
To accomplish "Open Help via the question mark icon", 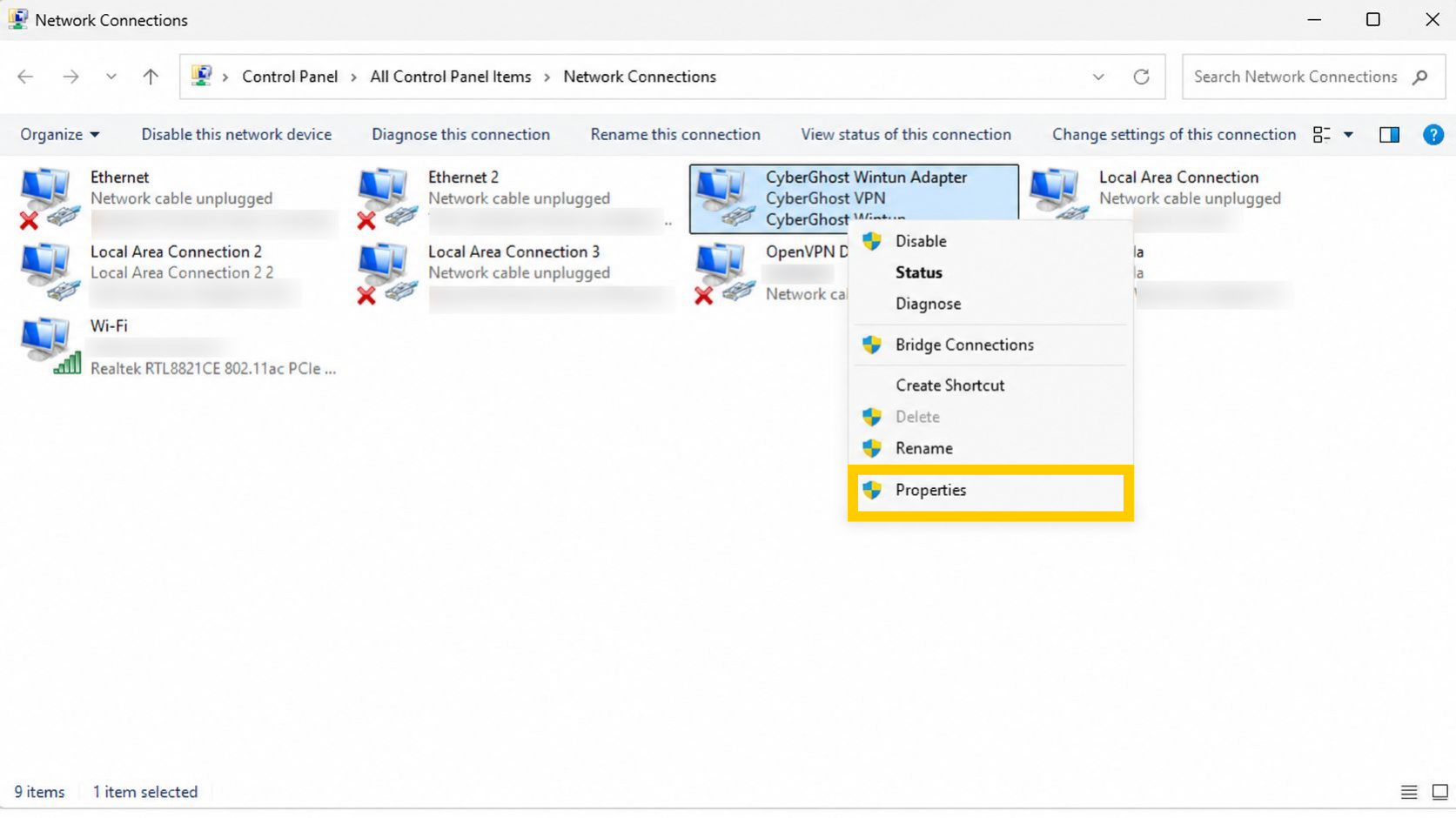I will pos(1433,135).
